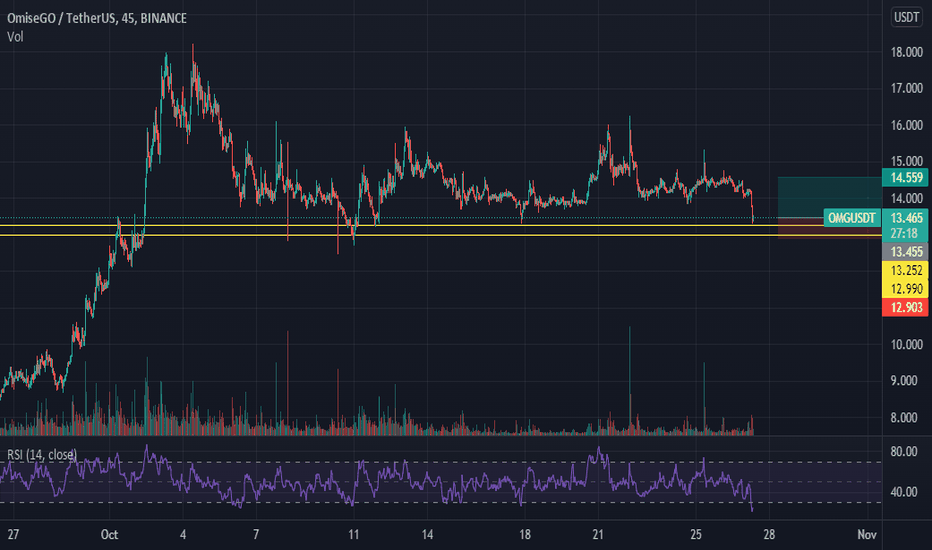The width and height of the screenshot is (932, 550).
Task: Click the USDT currency button
Action: click(x=906, y=17)
